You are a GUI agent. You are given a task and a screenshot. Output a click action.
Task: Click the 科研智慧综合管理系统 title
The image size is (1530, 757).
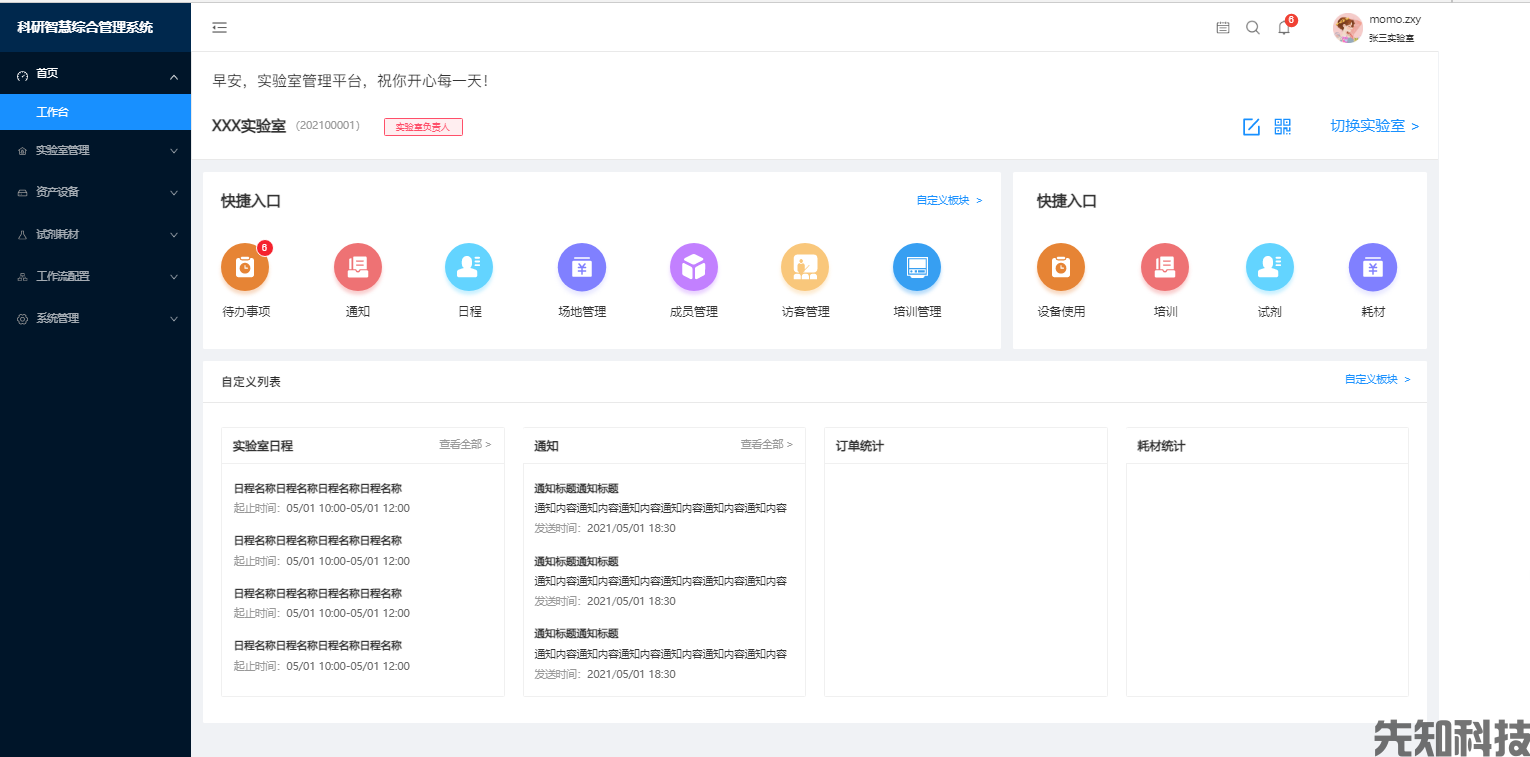tap(85, 27)
